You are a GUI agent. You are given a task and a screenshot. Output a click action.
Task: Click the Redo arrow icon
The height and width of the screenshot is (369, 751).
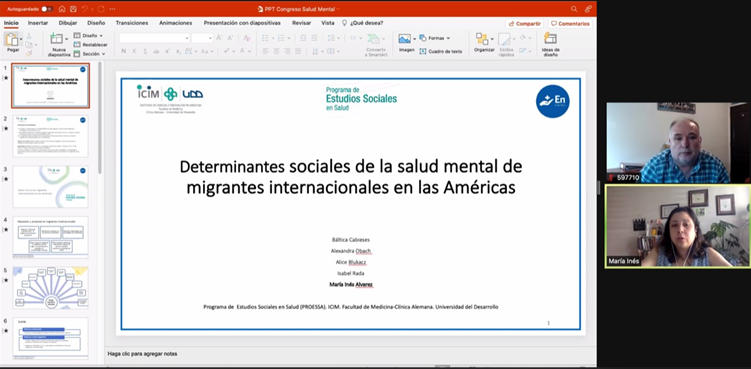click(x=101, y=9)
